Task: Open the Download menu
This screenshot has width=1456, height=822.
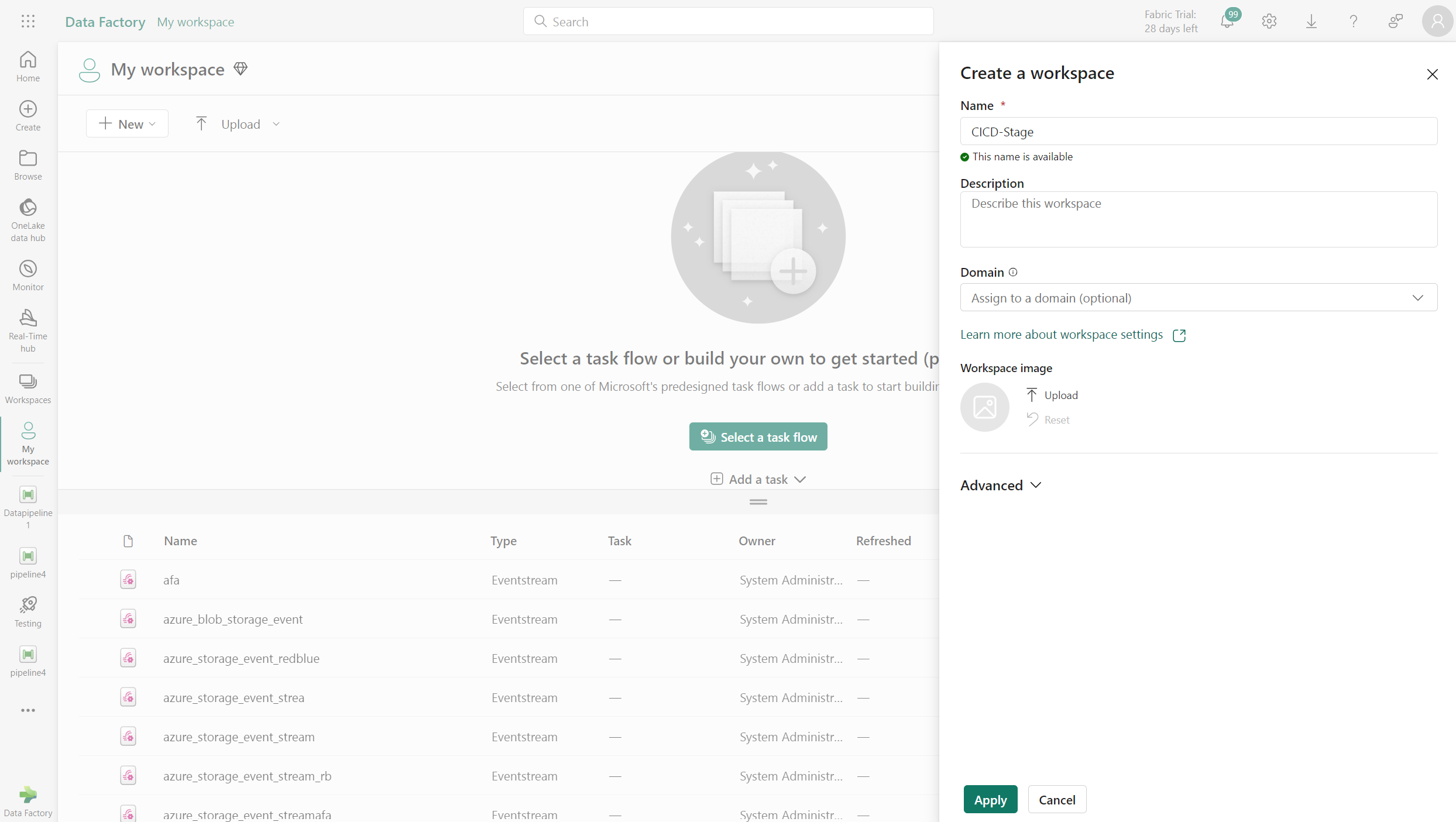Action: click(1311, 22)
